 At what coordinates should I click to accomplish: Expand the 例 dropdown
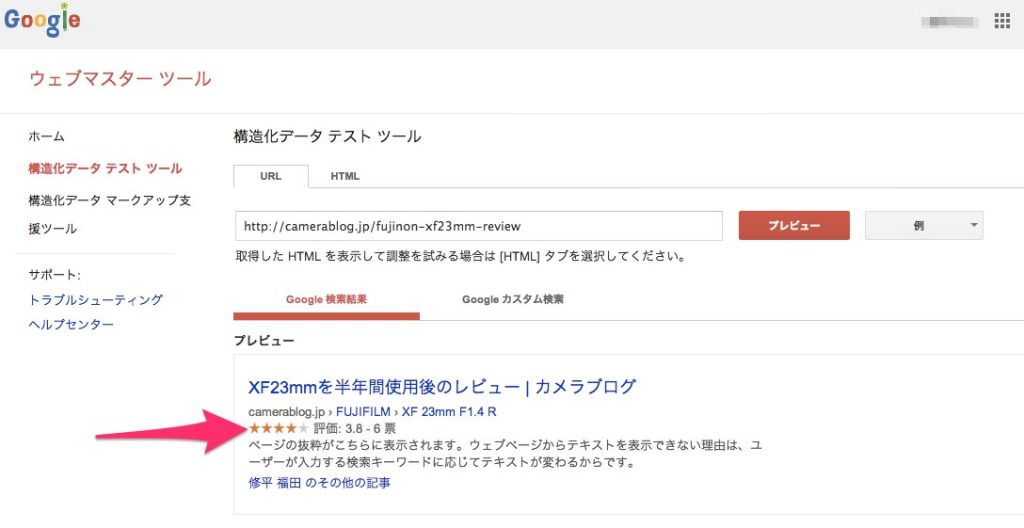924,225
